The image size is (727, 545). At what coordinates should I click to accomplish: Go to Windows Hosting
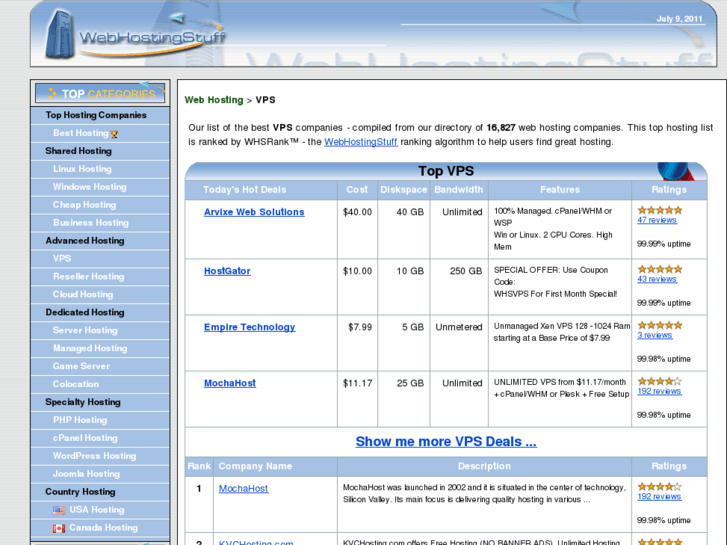89,187
